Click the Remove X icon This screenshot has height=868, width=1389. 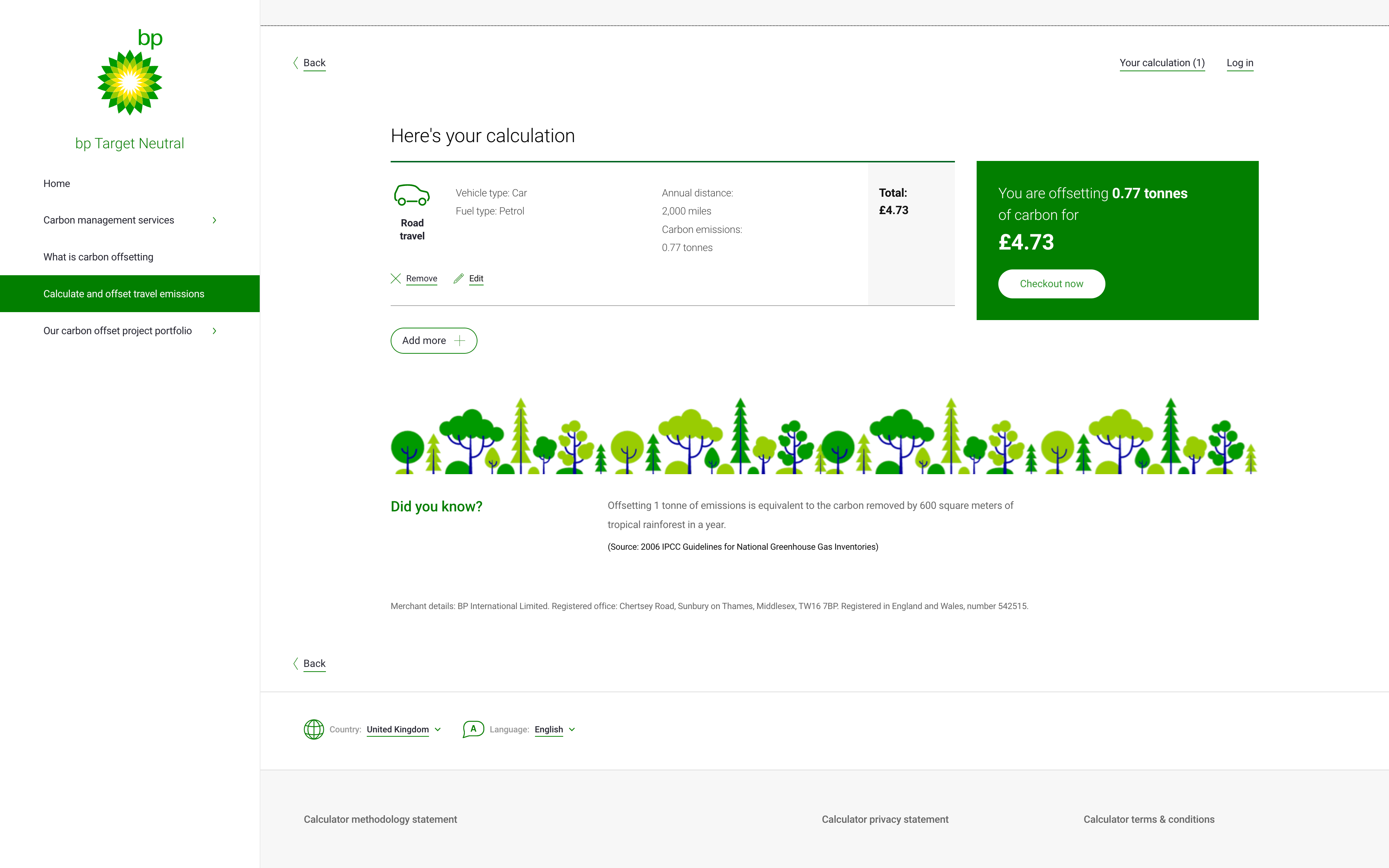pos(395,278)
